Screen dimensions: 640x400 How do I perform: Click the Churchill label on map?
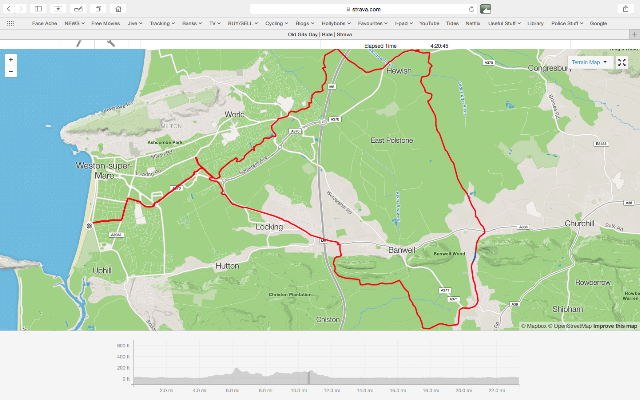579,223
